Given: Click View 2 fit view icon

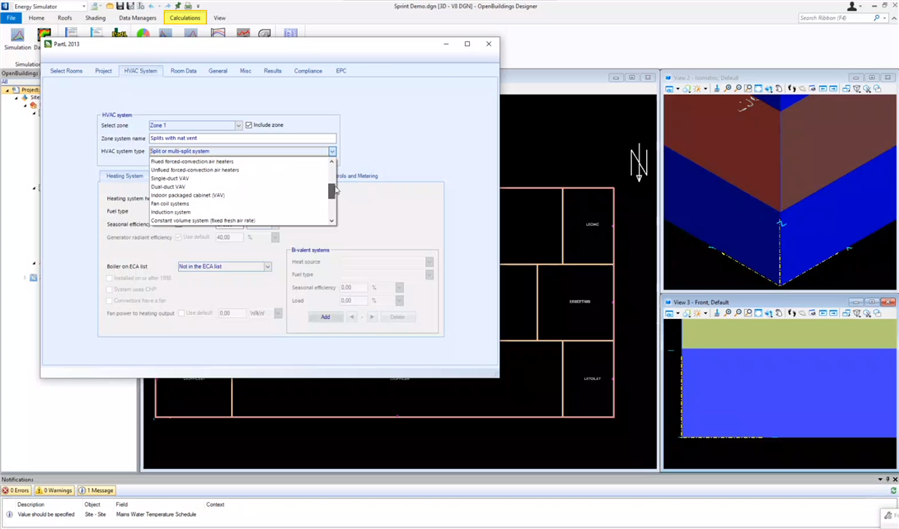Looking at the screenshot, I should 759,88.
